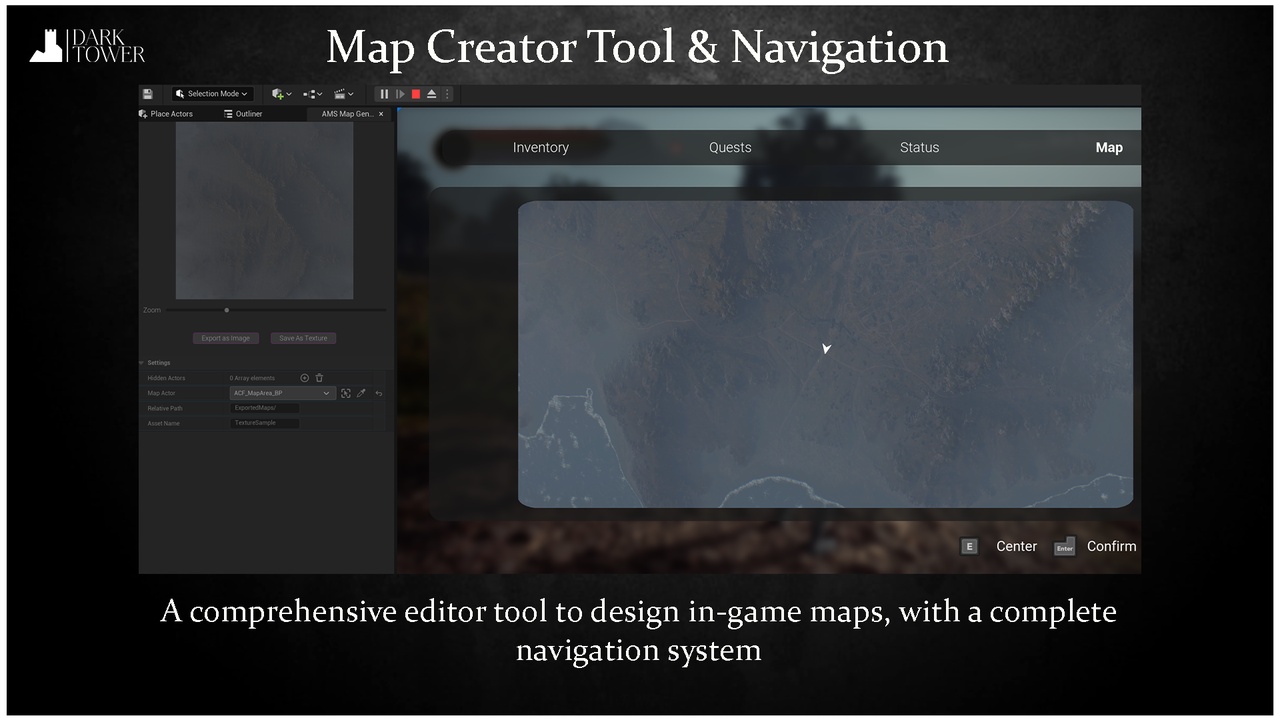The image size is (1280, 720).
Task: Open the quick add actor menu icon
Action: point(276,94)
